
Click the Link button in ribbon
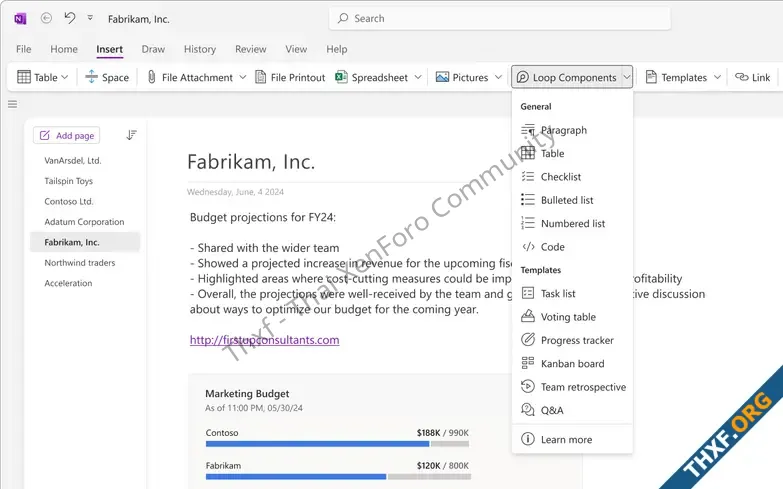pyautogui.click(x=753, y=77)
